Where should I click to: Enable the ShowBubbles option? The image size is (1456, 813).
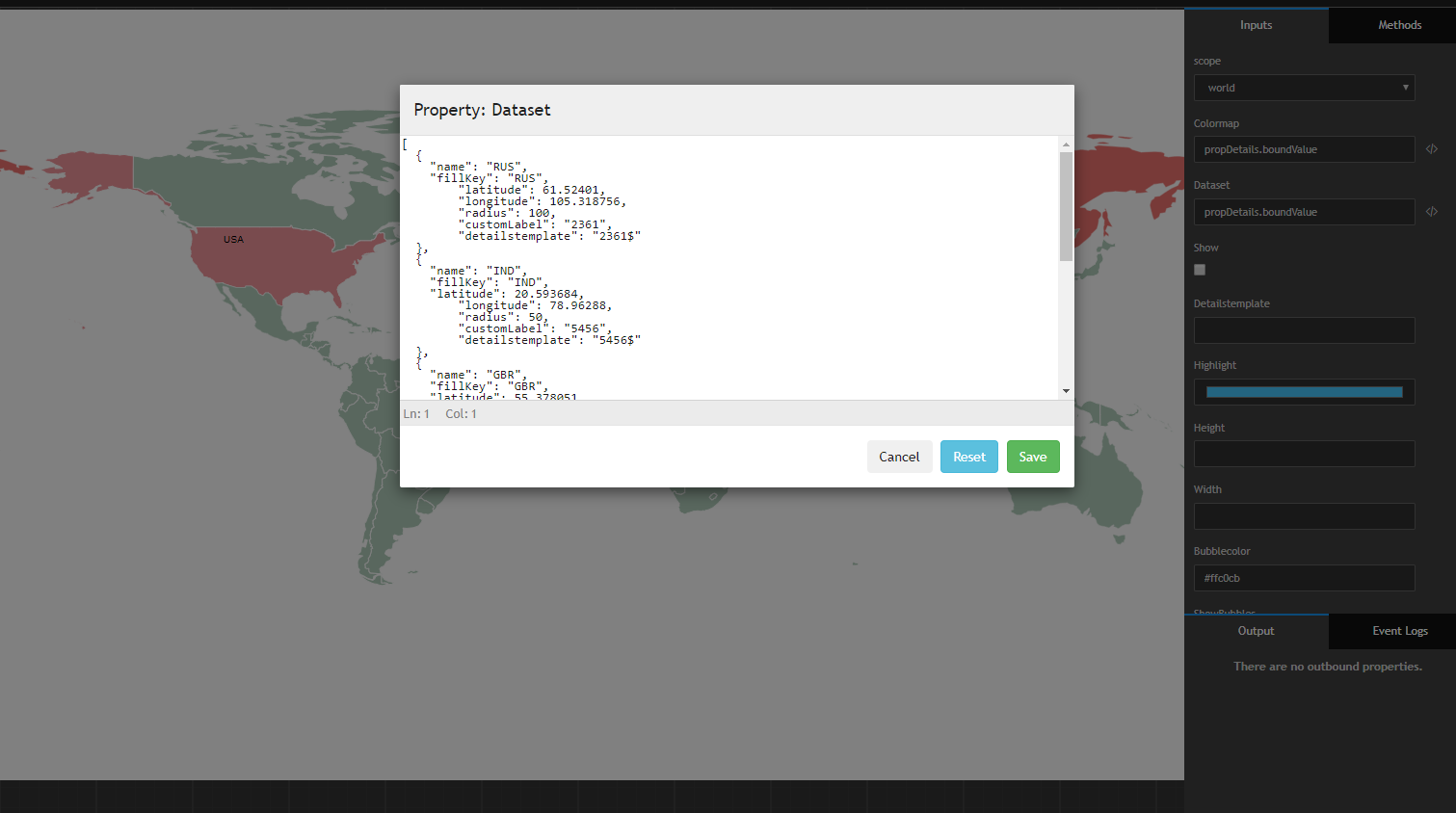click(1224, 613)
